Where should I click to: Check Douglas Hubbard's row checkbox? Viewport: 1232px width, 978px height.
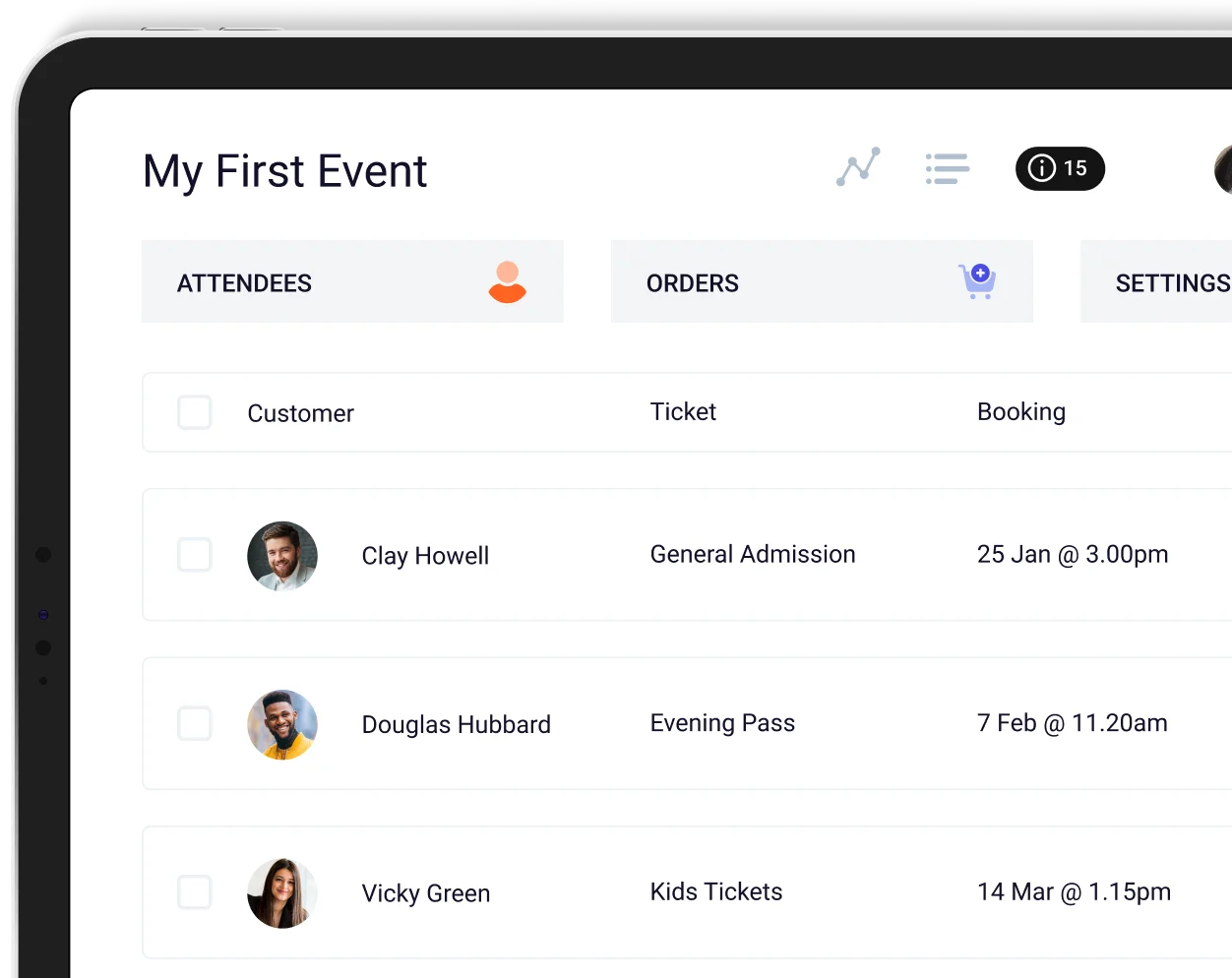pos(195,723)
